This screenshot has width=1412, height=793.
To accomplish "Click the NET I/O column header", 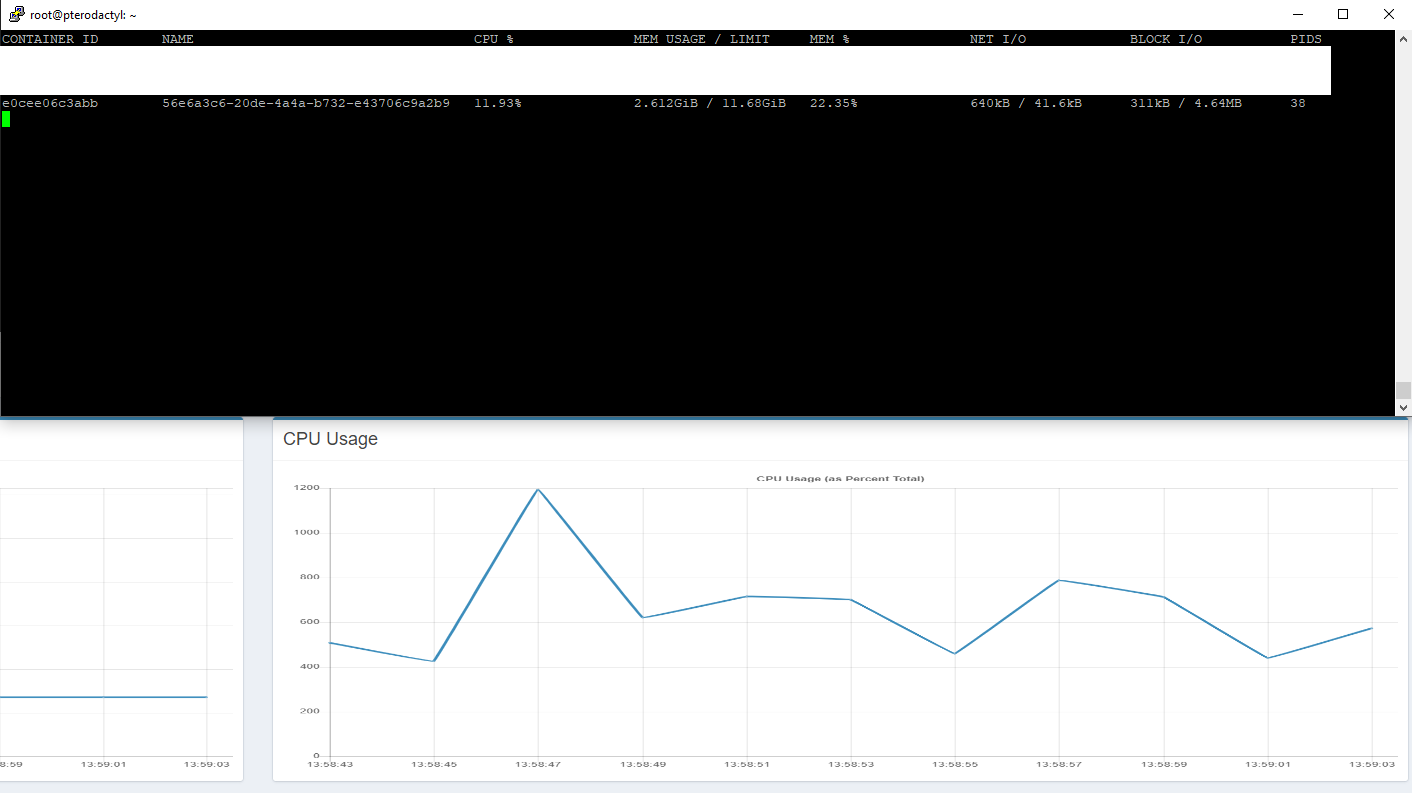I will click(998, 39).
